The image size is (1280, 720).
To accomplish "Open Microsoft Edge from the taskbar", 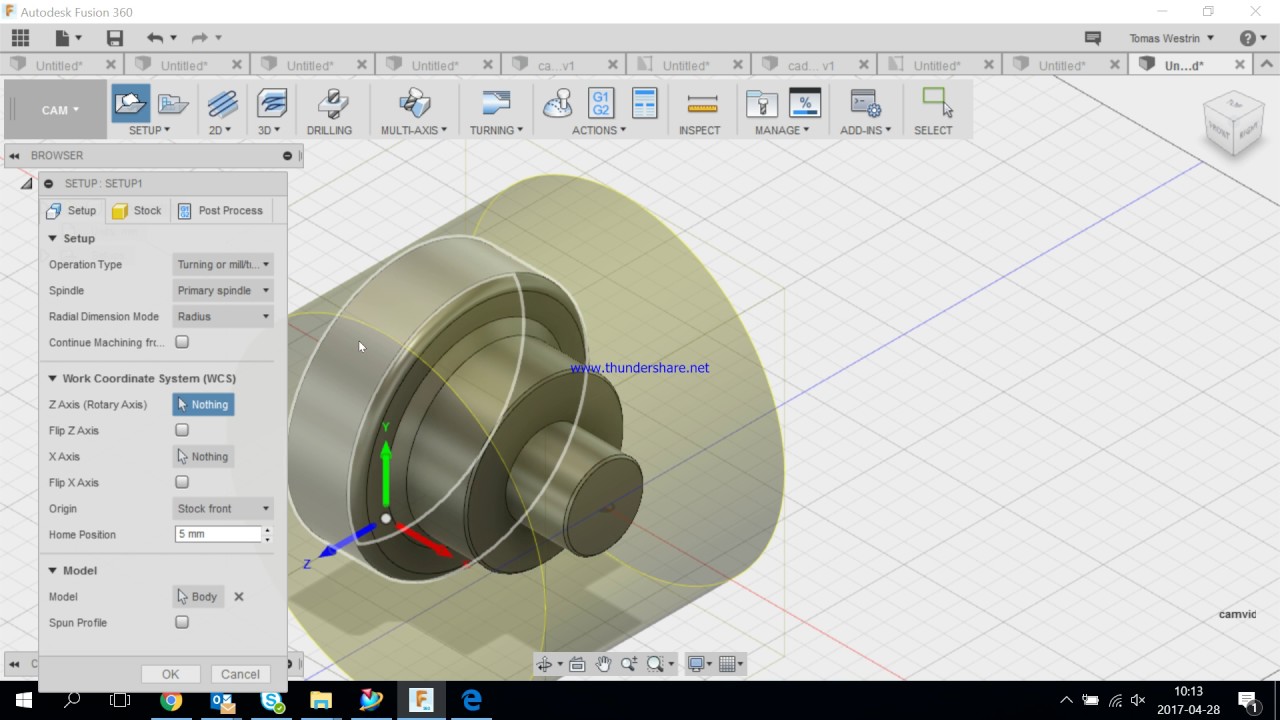I will [x=471, y=700].
